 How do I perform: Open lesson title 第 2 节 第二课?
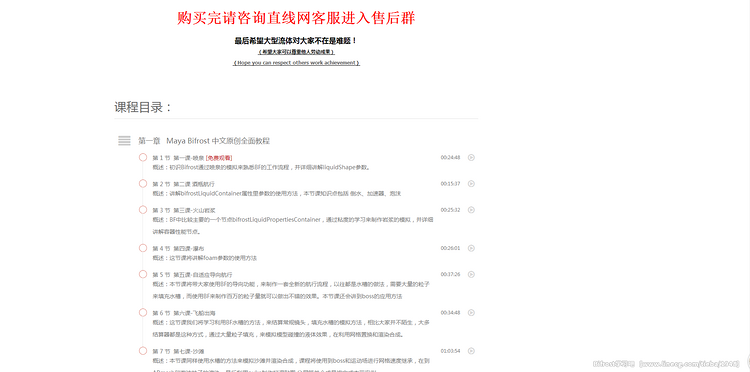click(184, 184)
